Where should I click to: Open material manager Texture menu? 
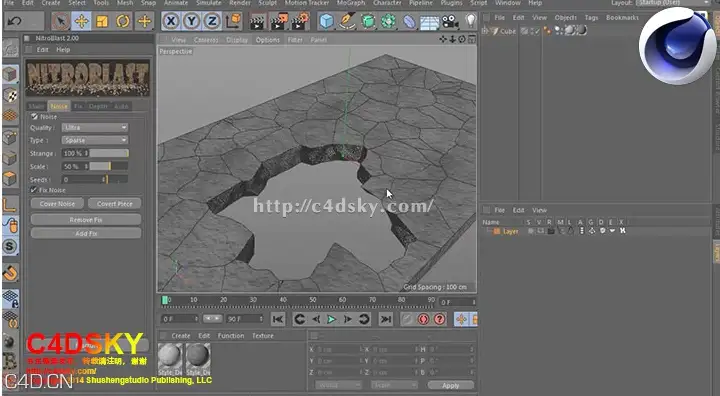(x=263, y=336)
